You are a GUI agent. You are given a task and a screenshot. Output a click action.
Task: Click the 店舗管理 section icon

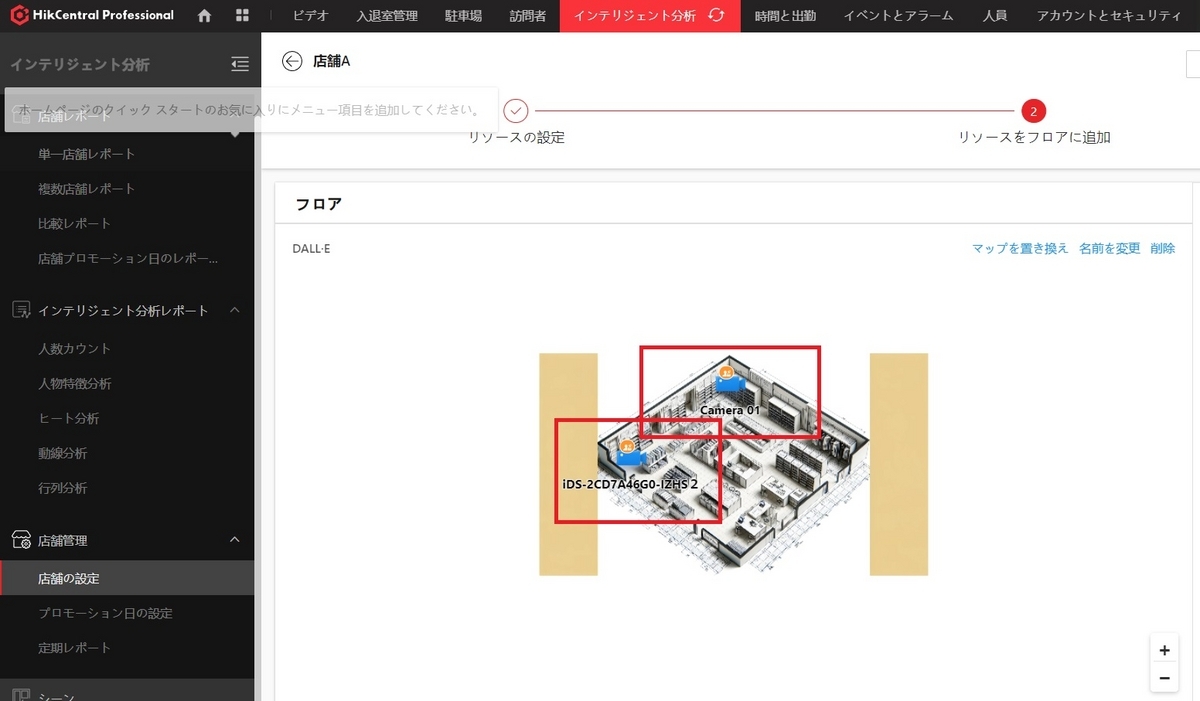point(21,540)
